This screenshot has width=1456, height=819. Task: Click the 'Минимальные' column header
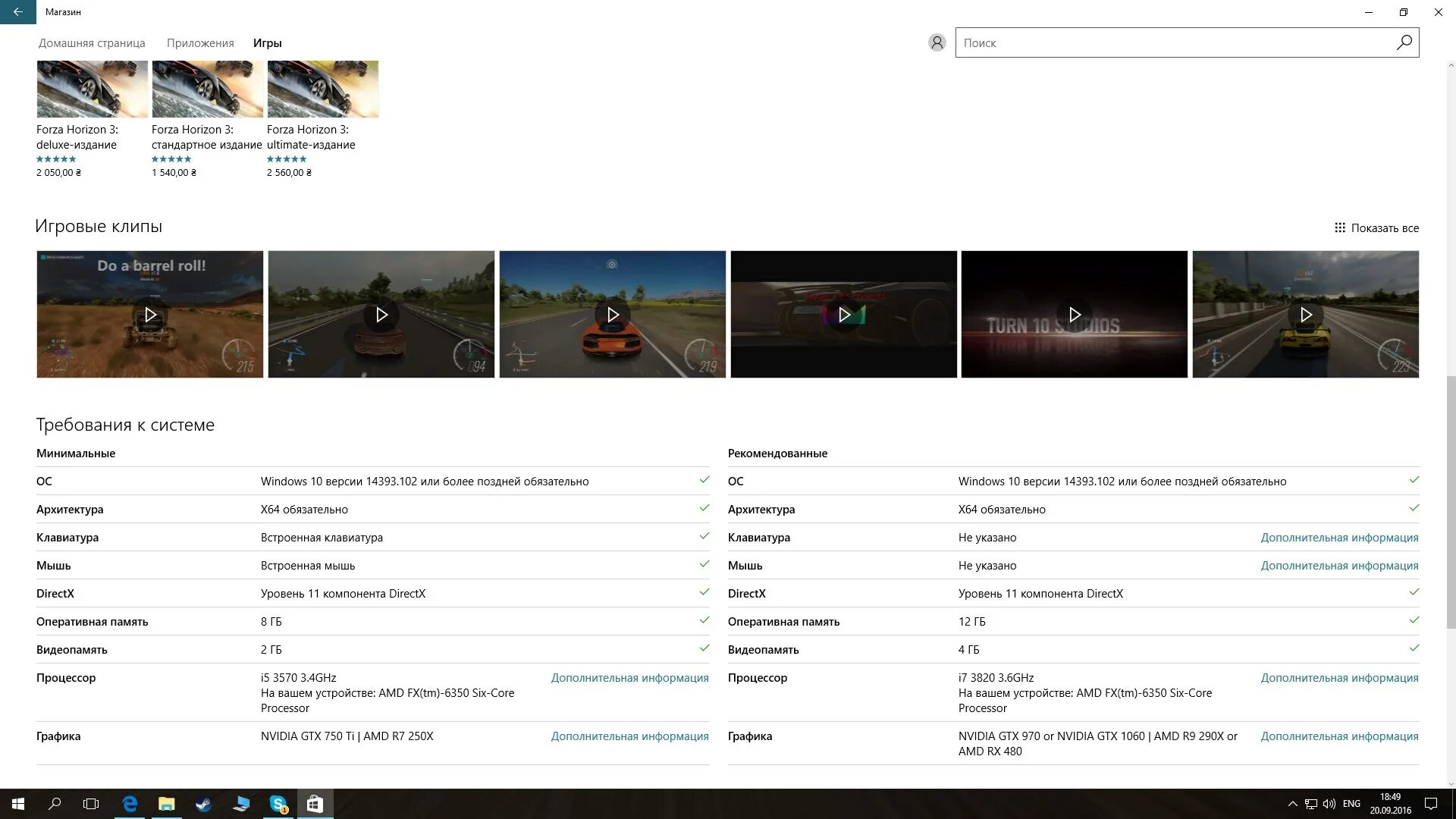[x=76, y=453]
